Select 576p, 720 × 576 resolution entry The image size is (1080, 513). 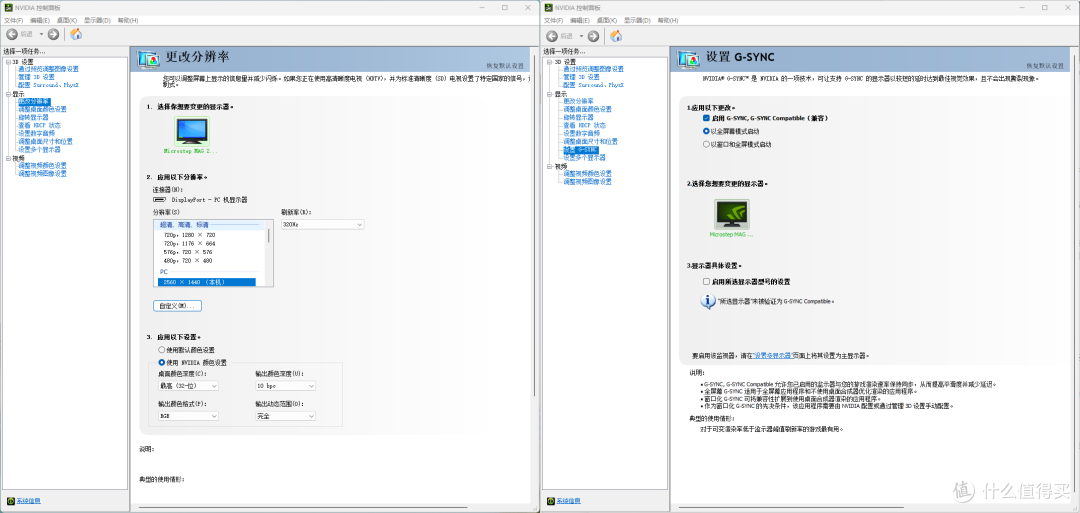pyautogui.click(x=188, y=251)
